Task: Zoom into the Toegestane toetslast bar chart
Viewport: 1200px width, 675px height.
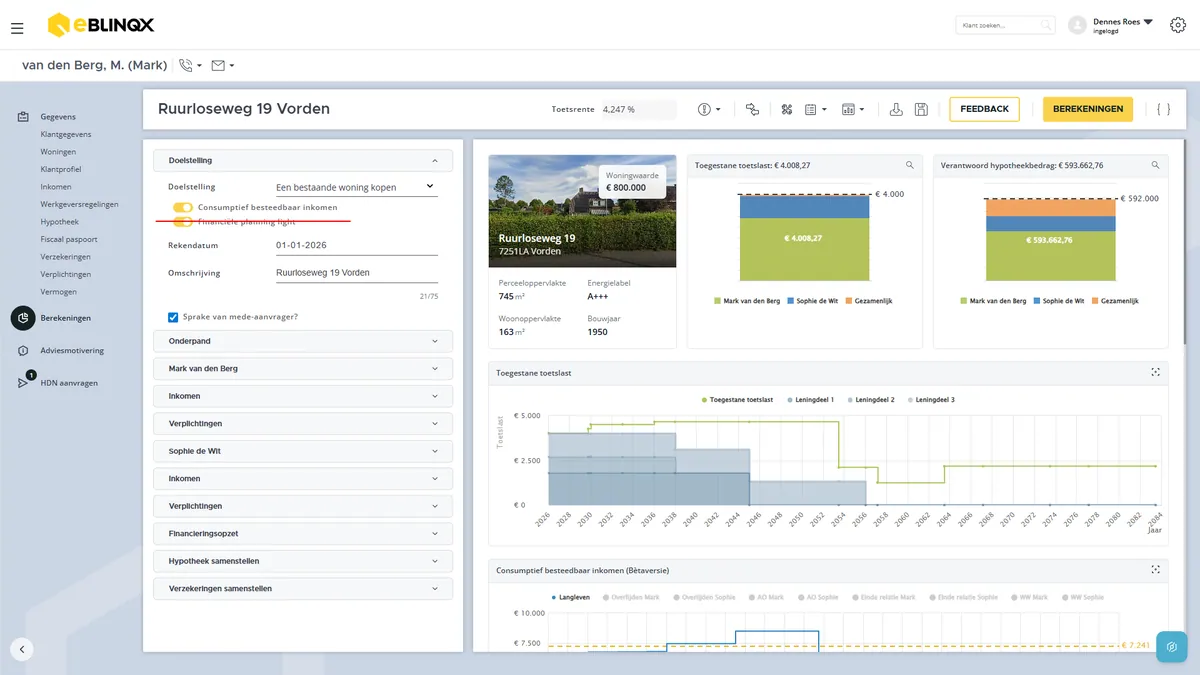Action: click(x=909, y=165)
